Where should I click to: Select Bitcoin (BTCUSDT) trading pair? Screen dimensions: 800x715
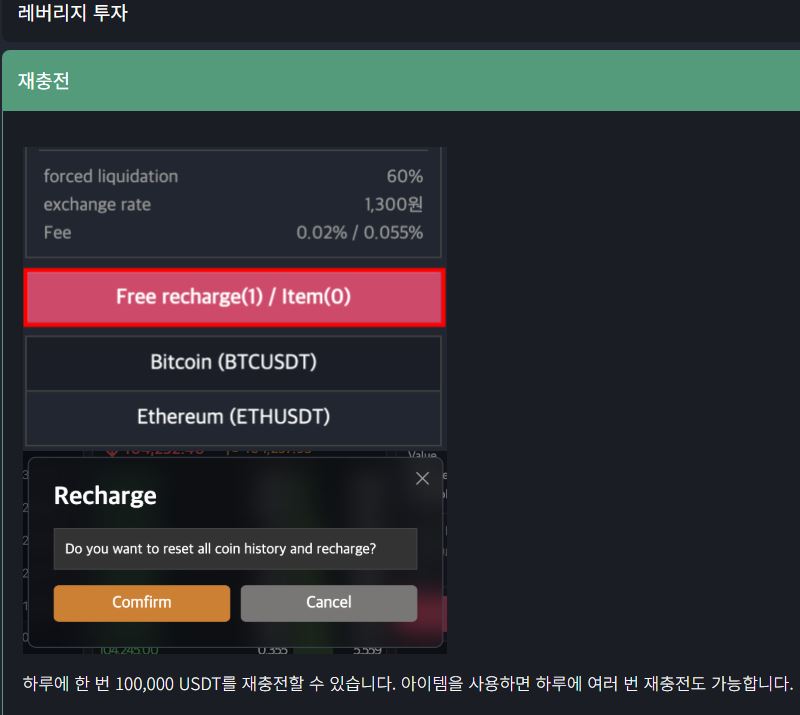pos(233,362)
